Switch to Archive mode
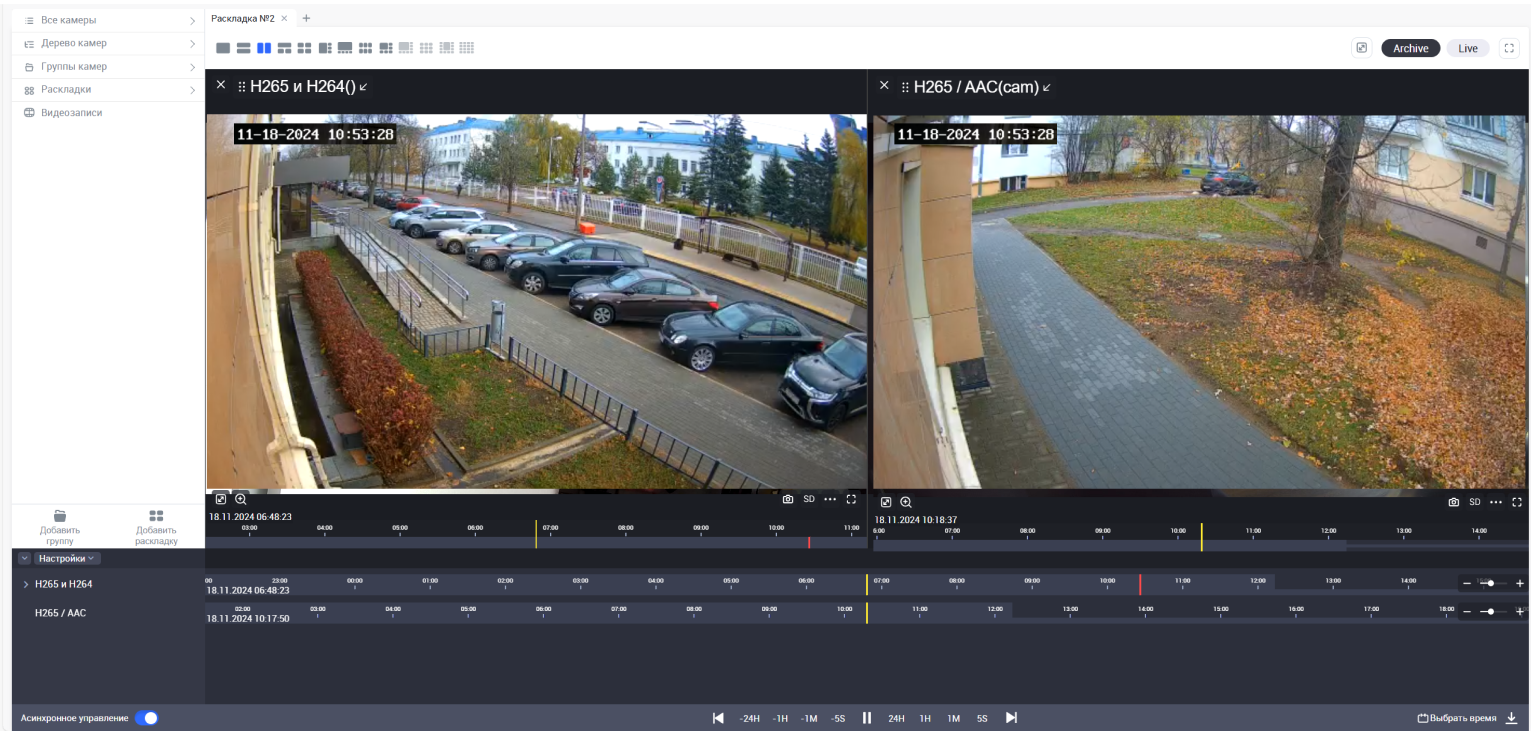This screenshot has height=731, width=1531. click(x=1410, y=48)
